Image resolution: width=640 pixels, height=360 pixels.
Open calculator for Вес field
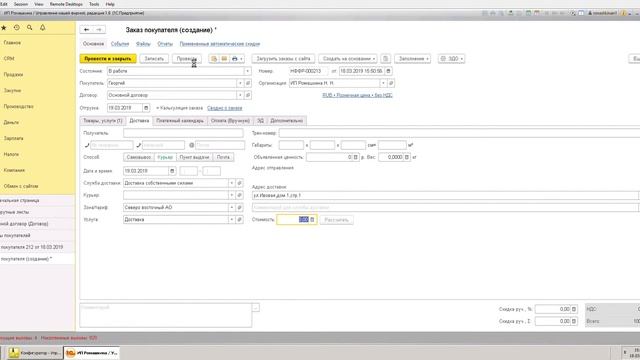coord(407,157)
